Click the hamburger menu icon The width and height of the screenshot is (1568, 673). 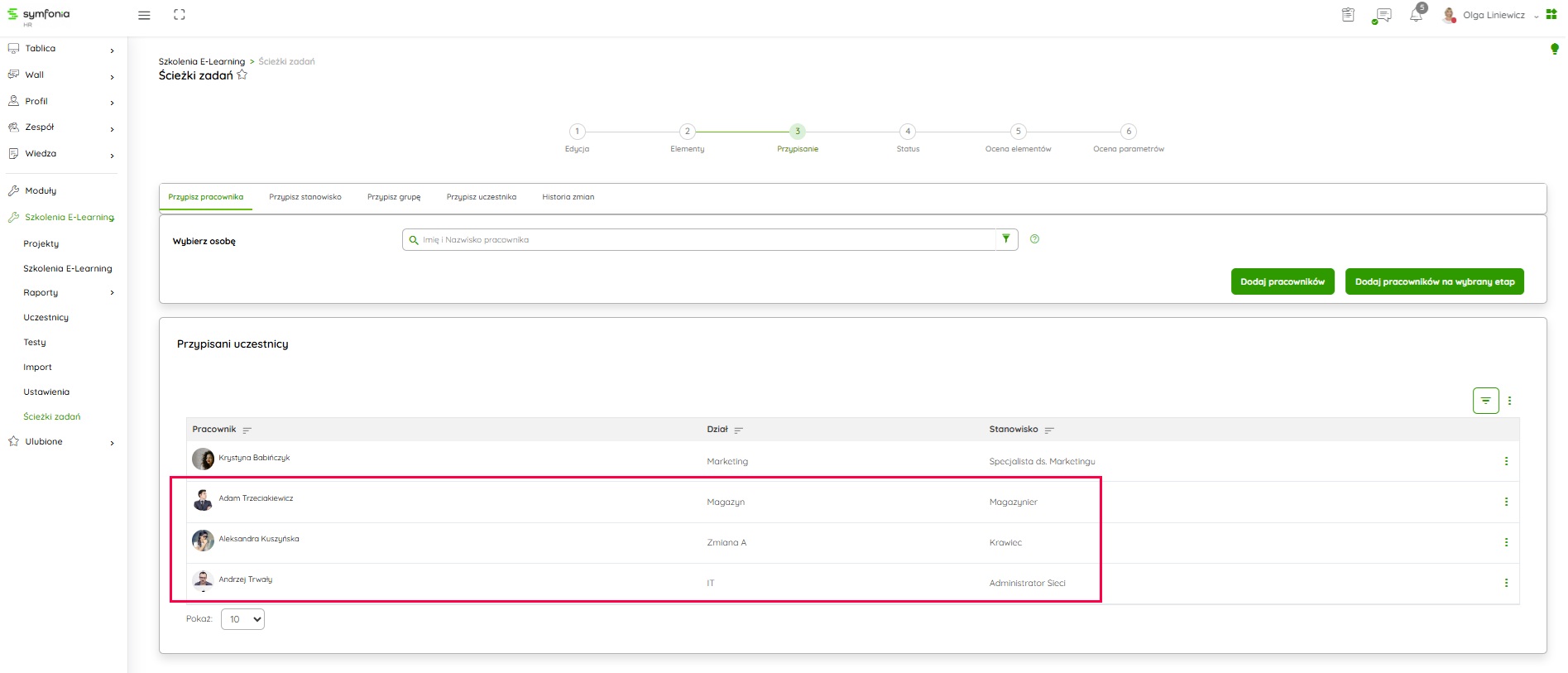144,15
